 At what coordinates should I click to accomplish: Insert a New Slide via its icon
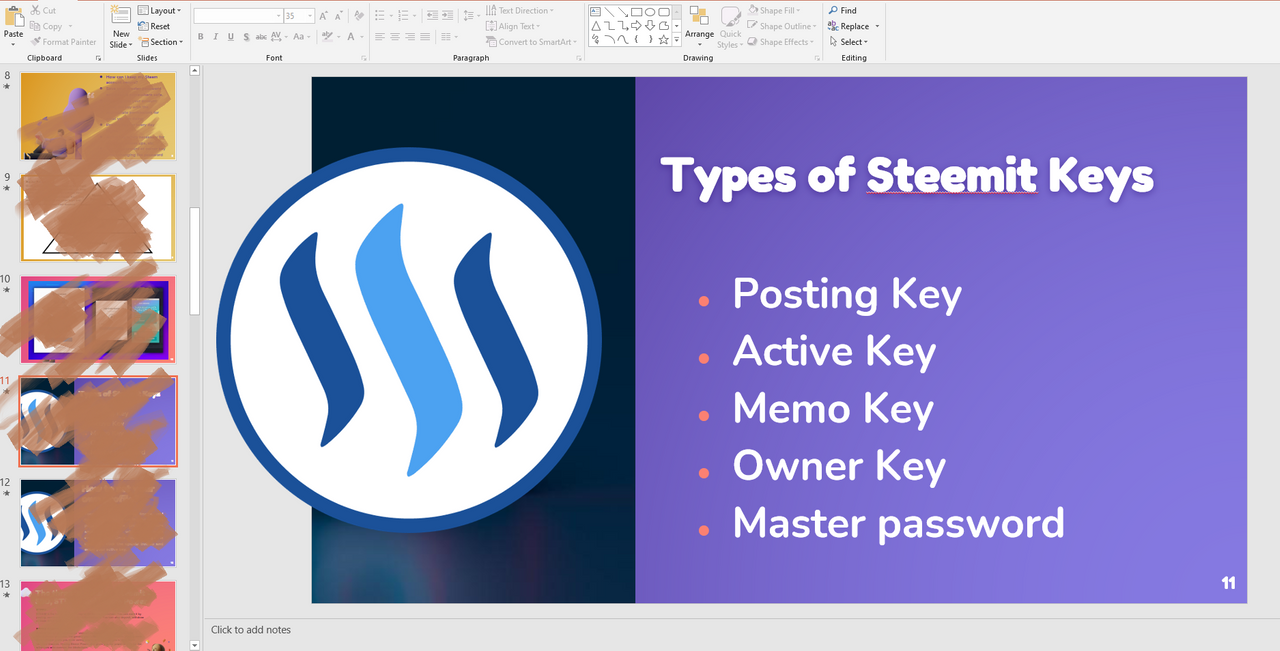pos(120,16)
